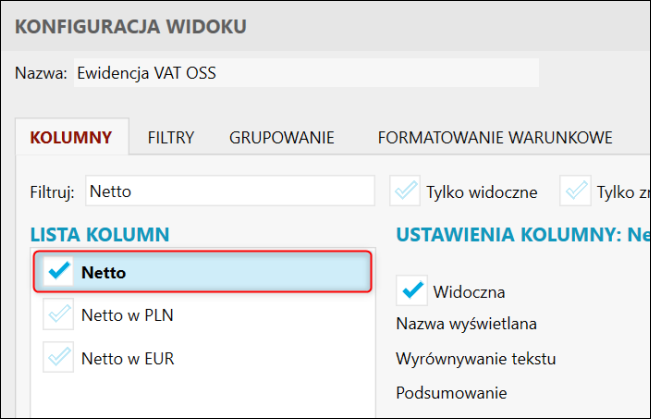Viewport: 651px width, 419px height.
Task: Switch to the KOLUMNY tab
Action: 70,137
